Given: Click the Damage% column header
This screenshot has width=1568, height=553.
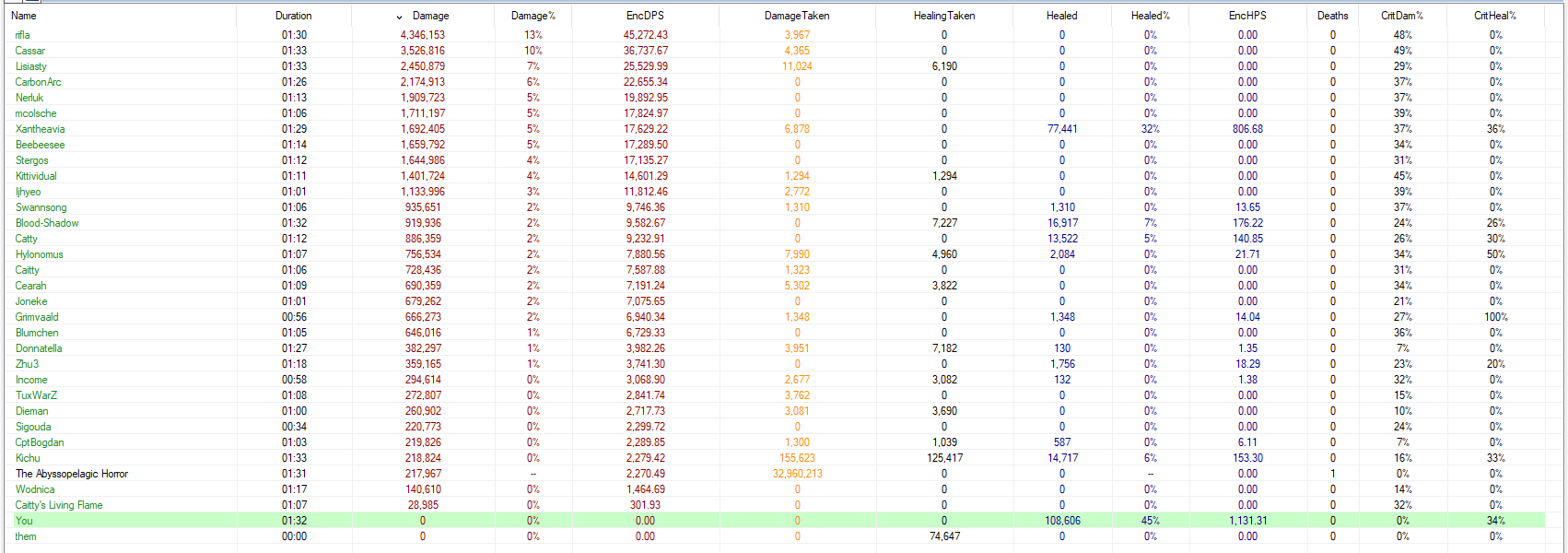Looking at the screenshot, I should pyautogui.click(x=532, y=16).
